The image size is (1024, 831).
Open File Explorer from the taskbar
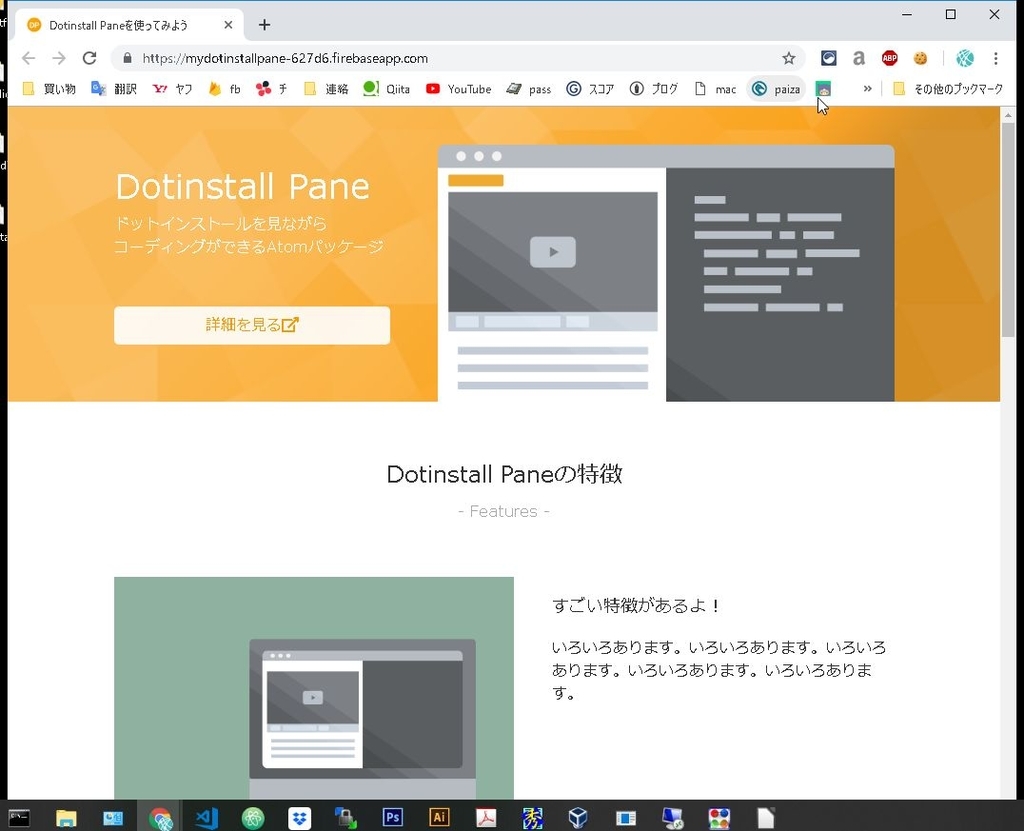[x=66, y=817]
